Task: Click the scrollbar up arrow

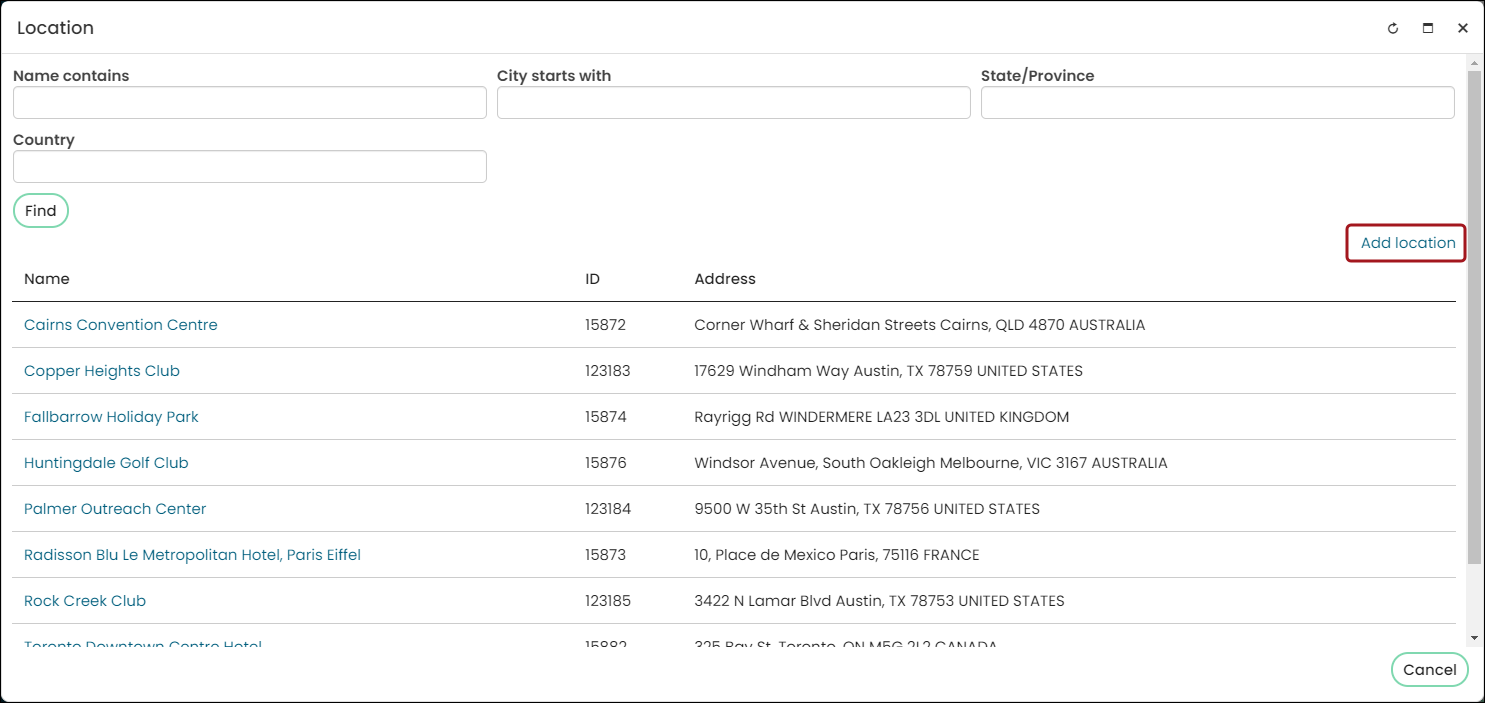Action: click(x=1474, y=62)
